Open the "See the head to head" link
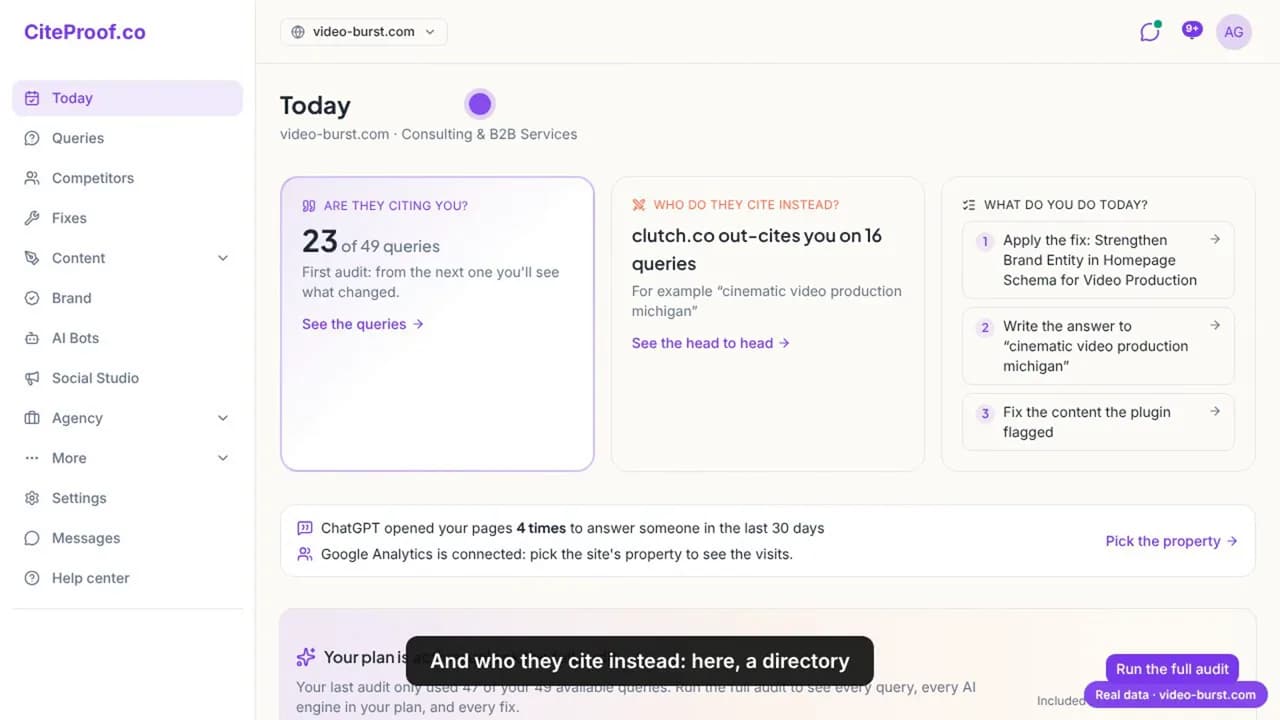 711,343
